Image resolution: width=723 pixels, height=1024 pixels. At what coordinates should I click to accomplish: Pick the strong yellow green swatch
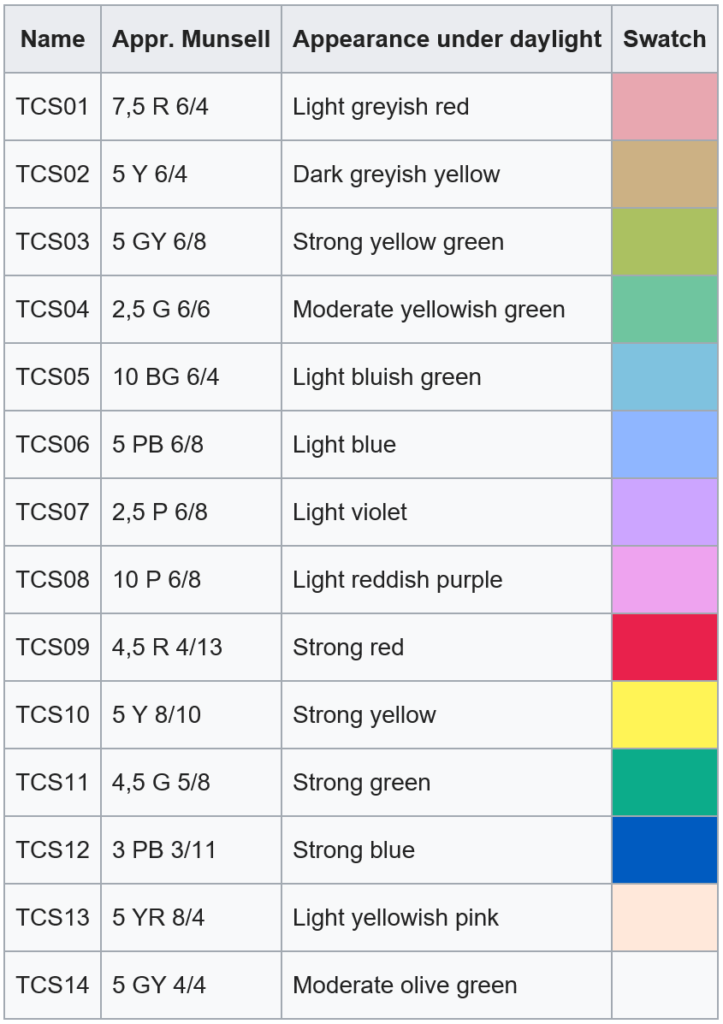(665, 242)
